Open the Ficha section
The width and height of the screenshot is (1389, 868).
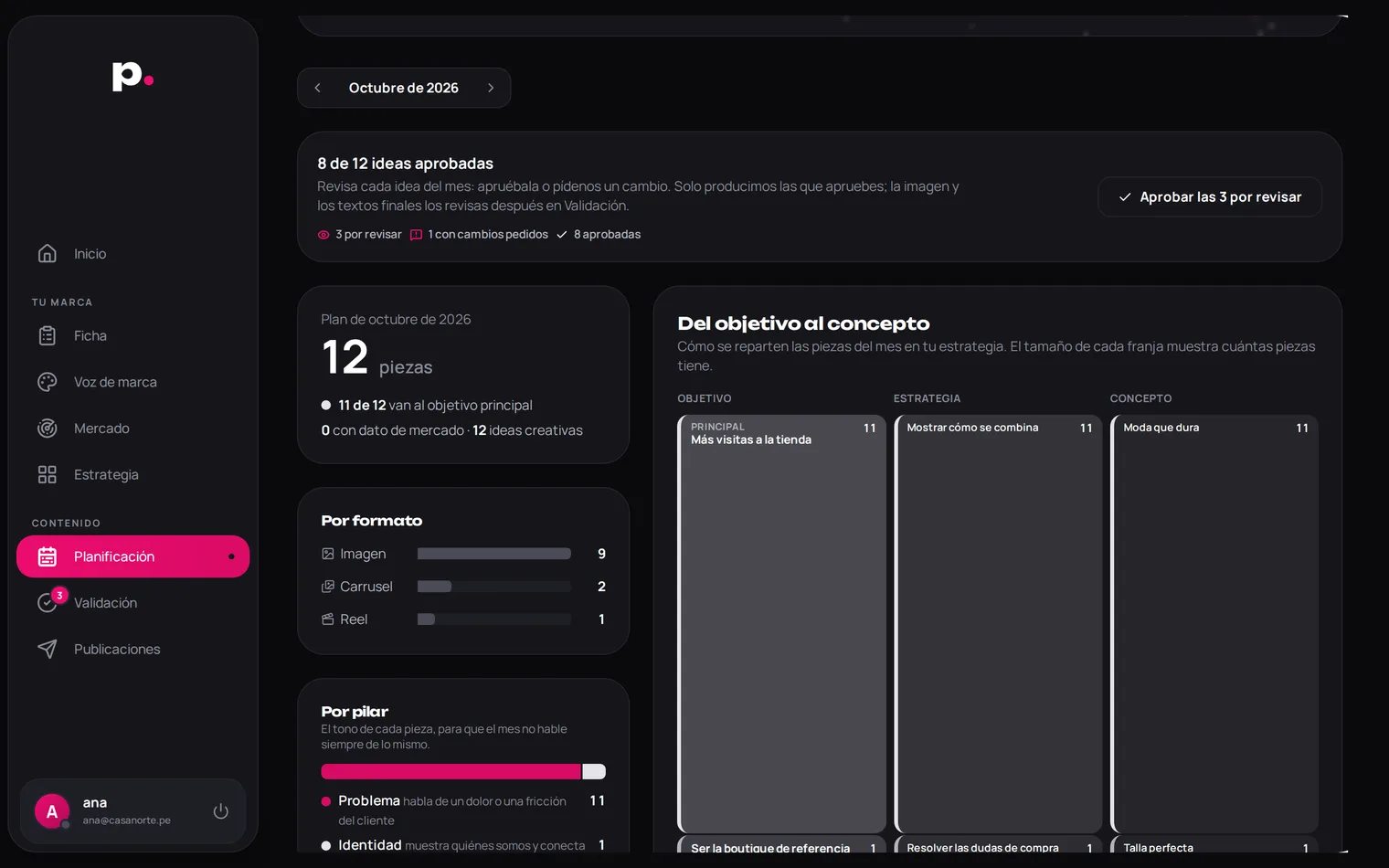click(133, 335)
